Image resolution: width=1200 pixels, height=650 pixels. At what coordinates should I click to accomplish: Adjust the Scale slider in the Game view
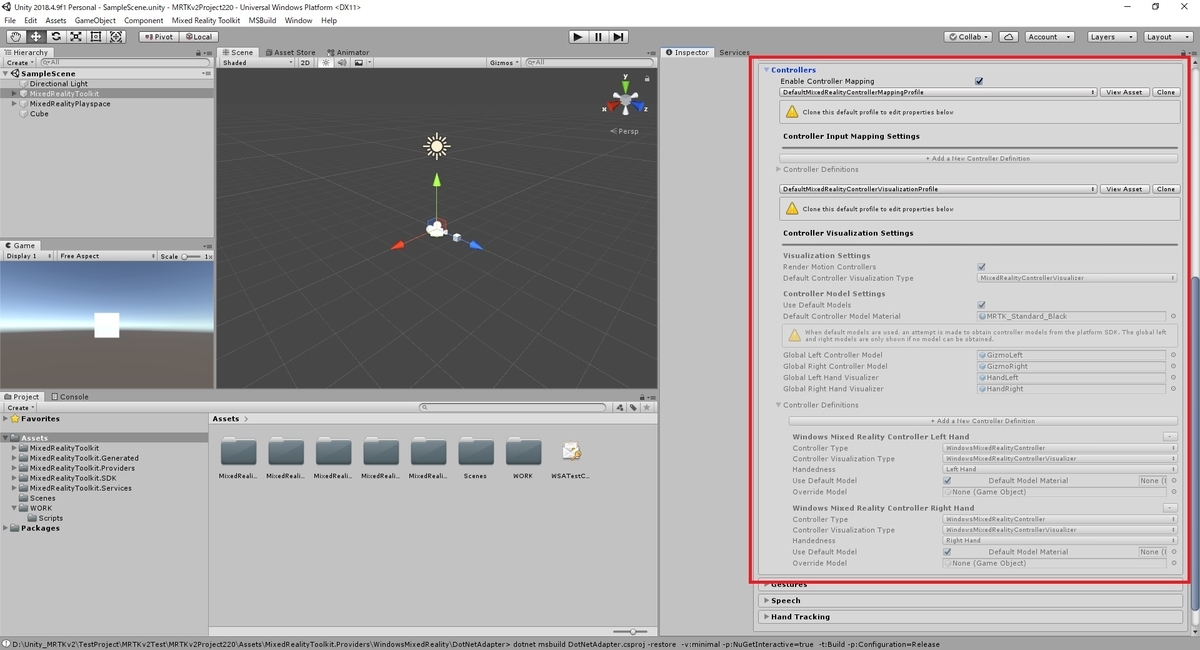pos(193,256)
